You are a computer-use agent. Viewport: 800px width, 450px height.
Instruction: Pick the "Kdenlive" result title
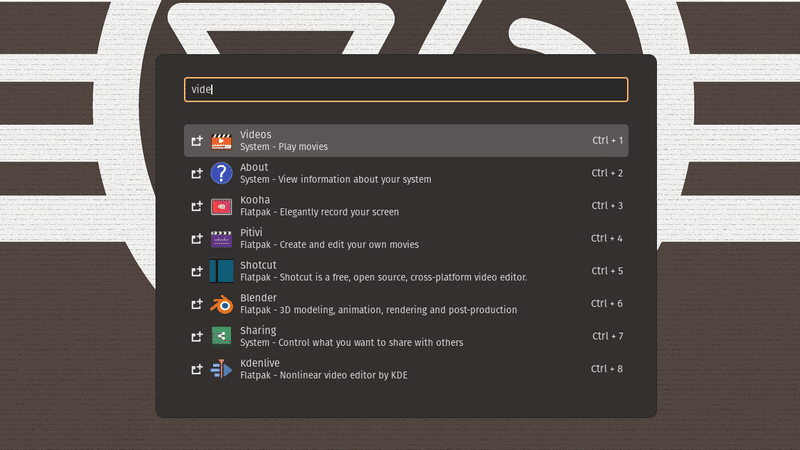[x=260, y=363]
